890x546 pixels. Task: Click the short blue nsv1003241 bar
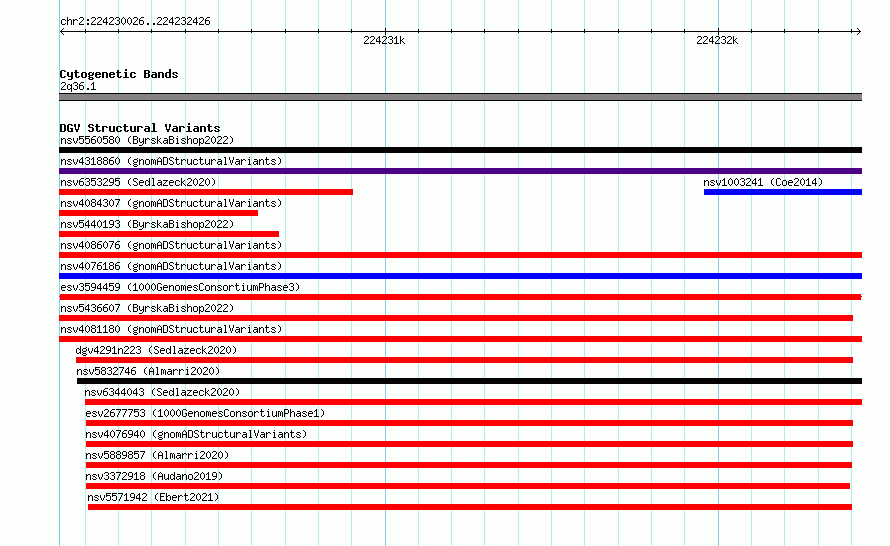pos(783,192)
